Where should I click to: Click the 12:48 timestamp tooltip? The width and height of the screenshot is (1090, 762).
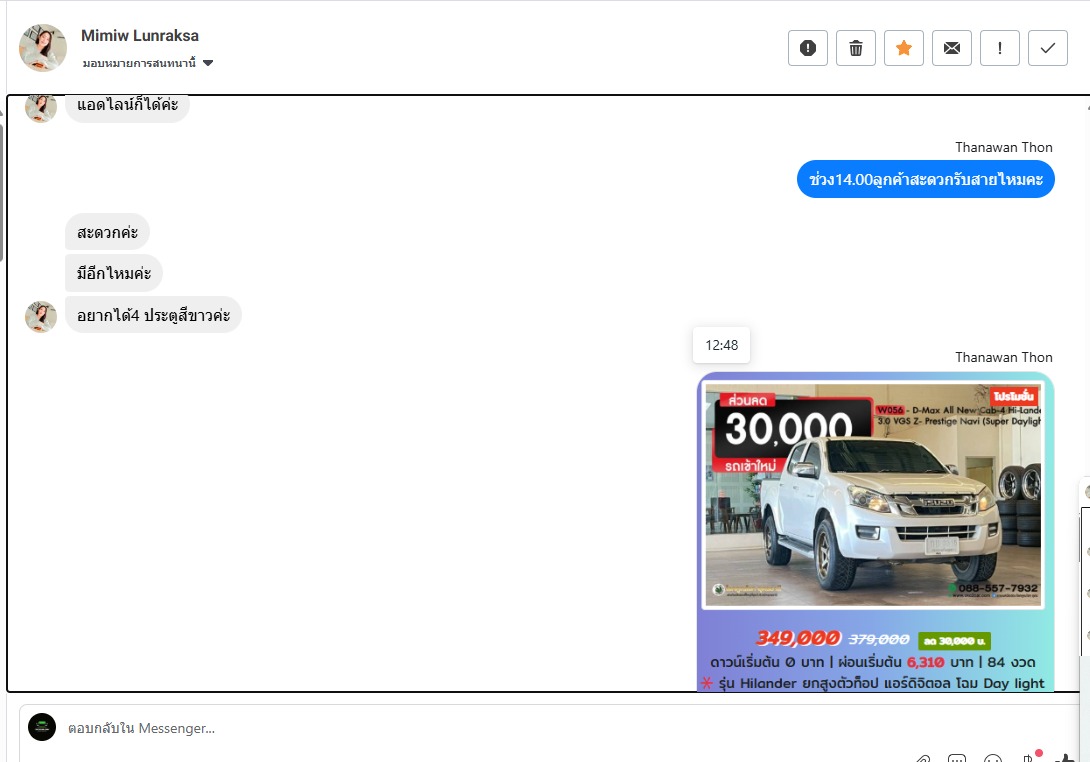722,345
